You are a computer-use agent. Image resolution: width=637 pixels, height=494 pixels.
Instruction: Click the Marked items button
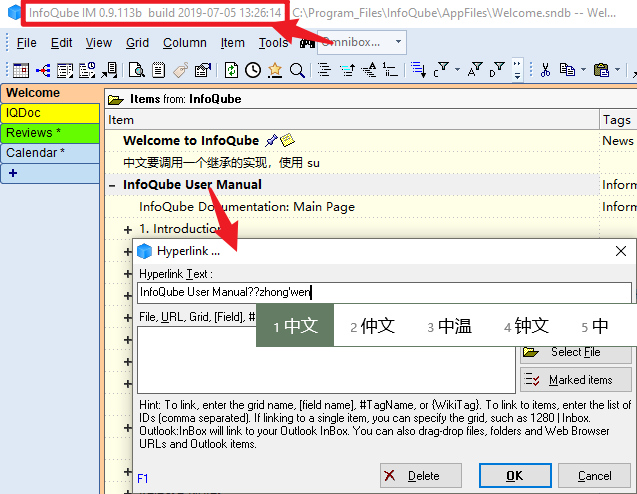pos(576,379)
